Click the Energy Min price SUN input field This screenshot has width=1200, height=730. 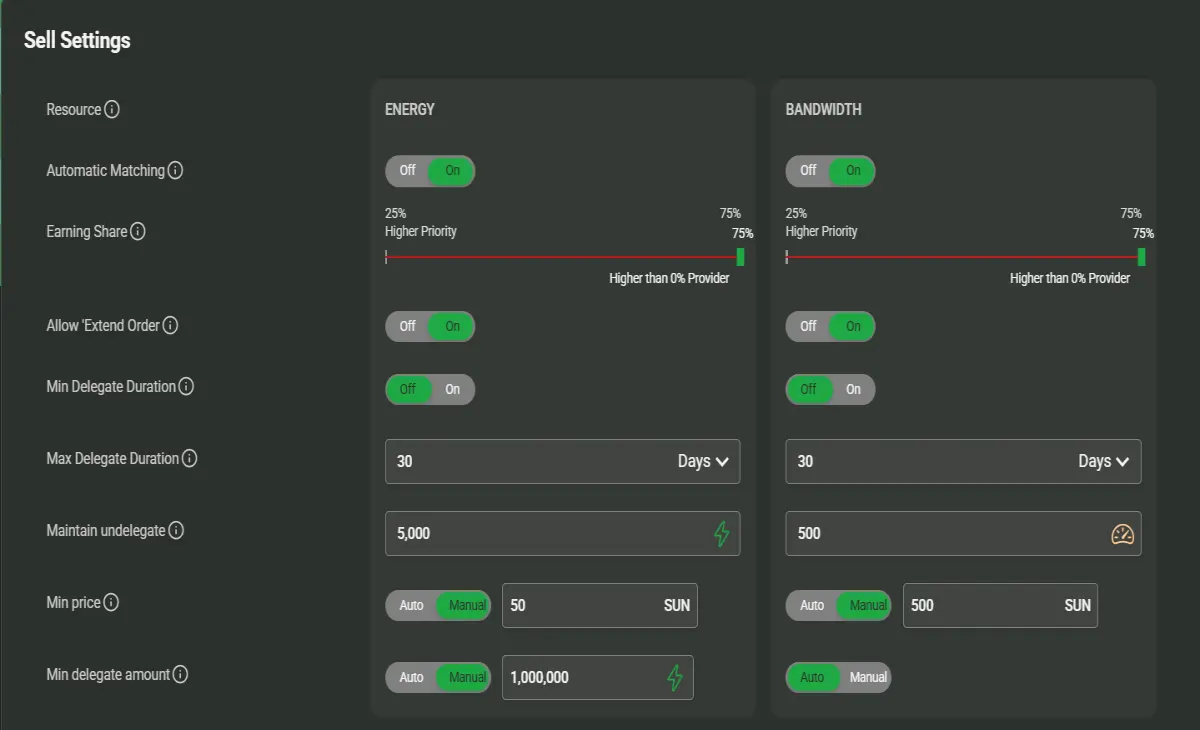pos(600,605)
